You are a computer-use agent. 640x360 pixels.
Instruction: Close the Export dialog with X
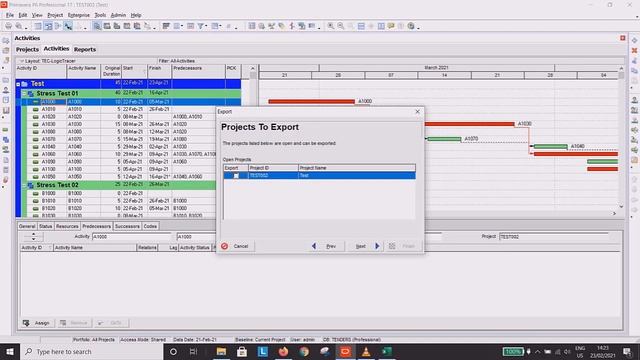(418, 111)
